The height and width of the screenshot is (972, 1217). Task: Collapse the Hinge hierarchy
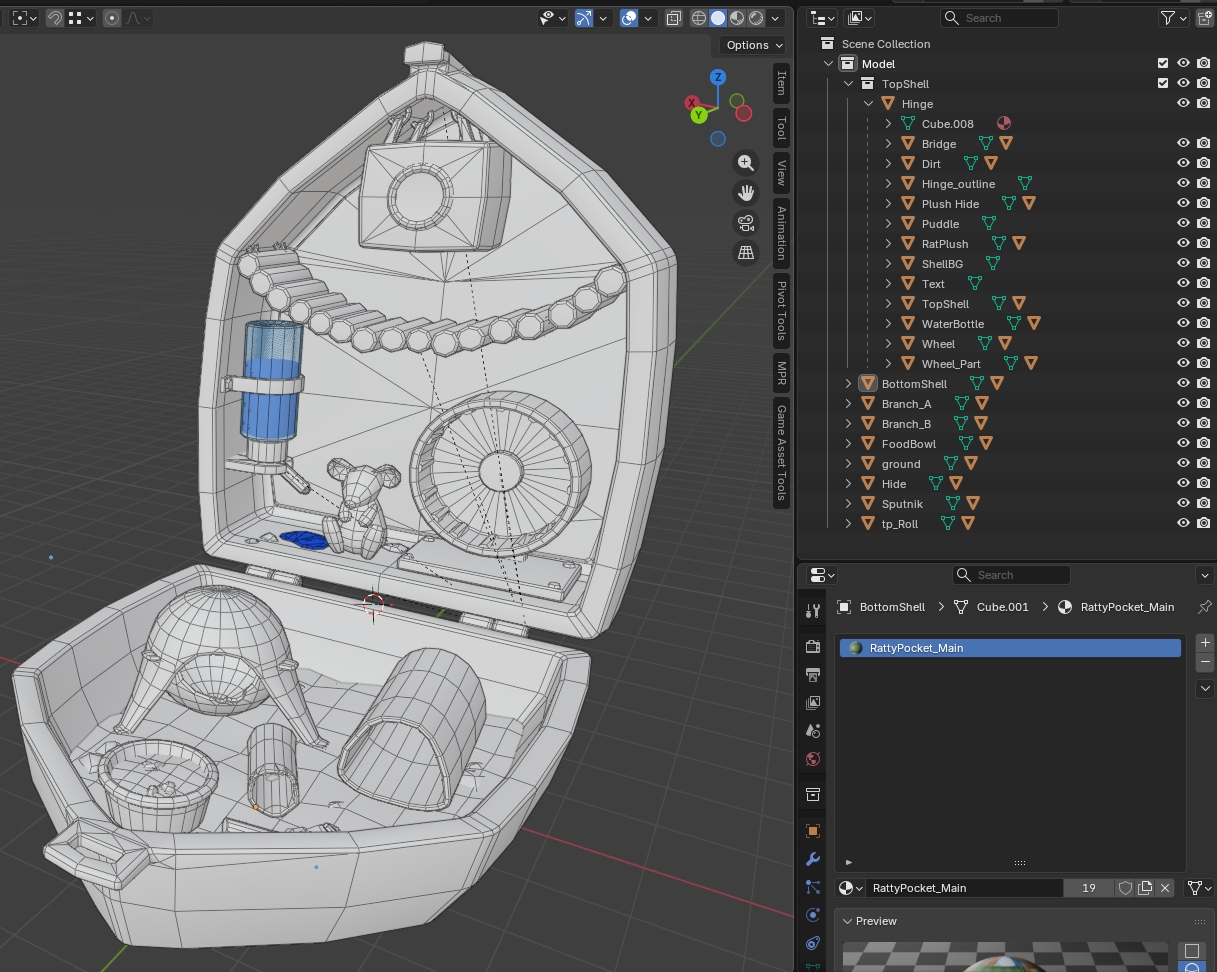click(x=868, y=103)
